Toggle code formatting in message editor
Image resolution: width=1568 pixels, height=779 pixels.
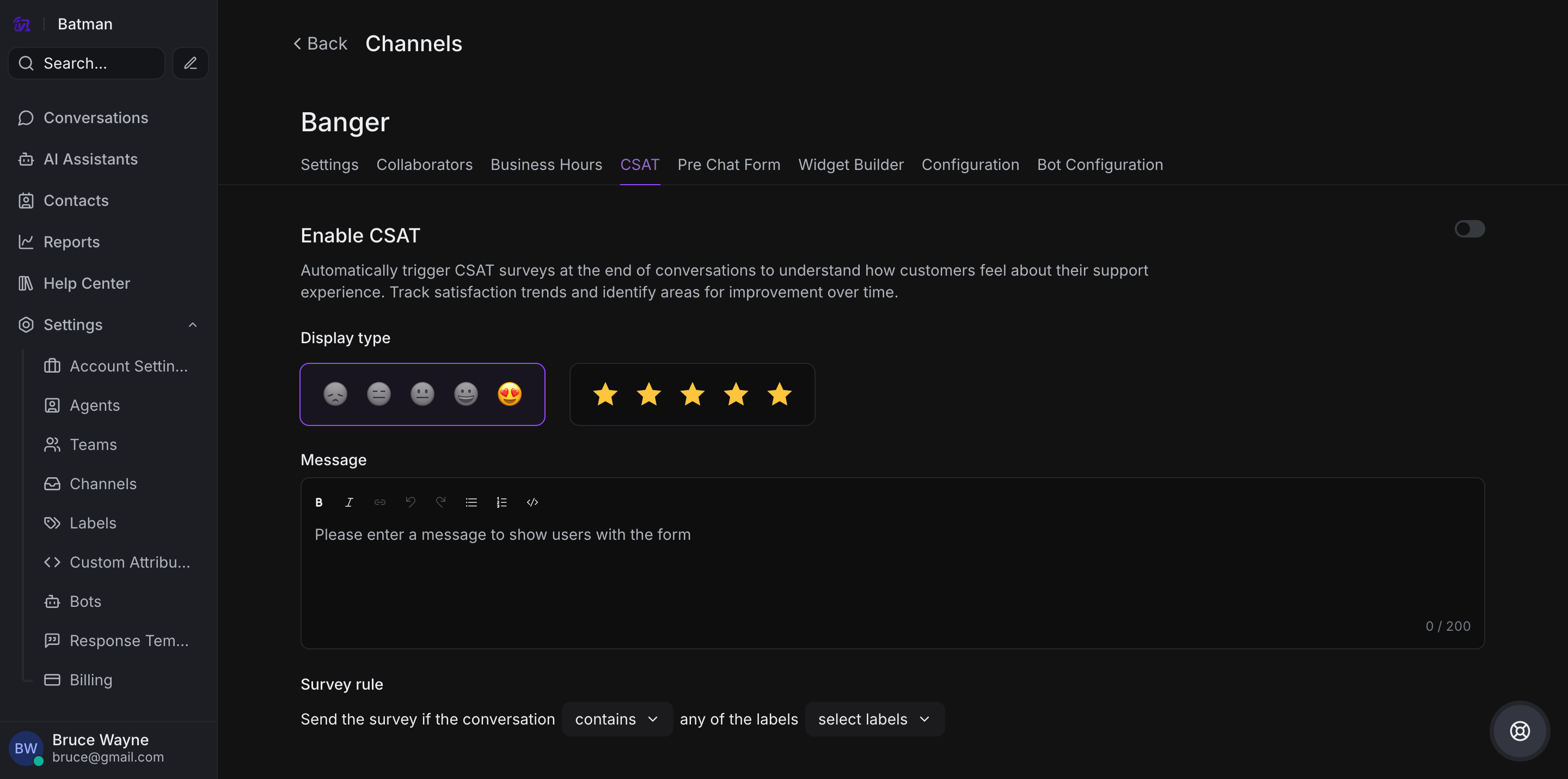click(x=532, y=502)
